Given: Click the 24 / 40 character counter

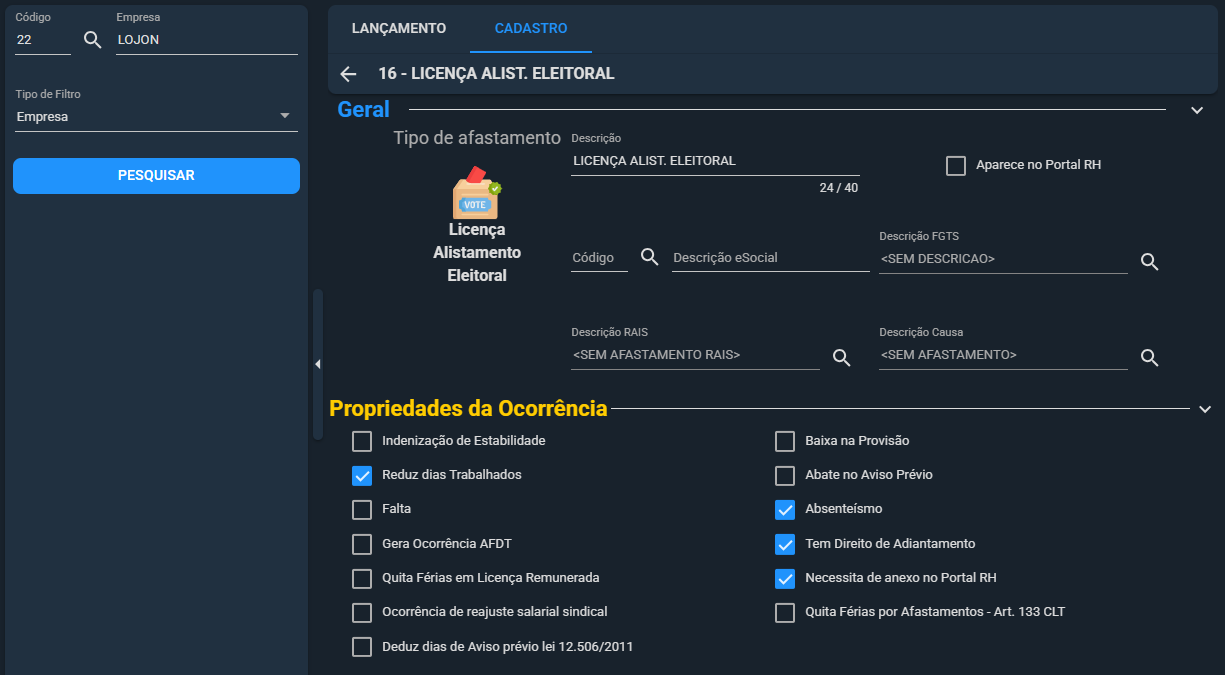Looking at the screenshot, I should tap(838, 188).
